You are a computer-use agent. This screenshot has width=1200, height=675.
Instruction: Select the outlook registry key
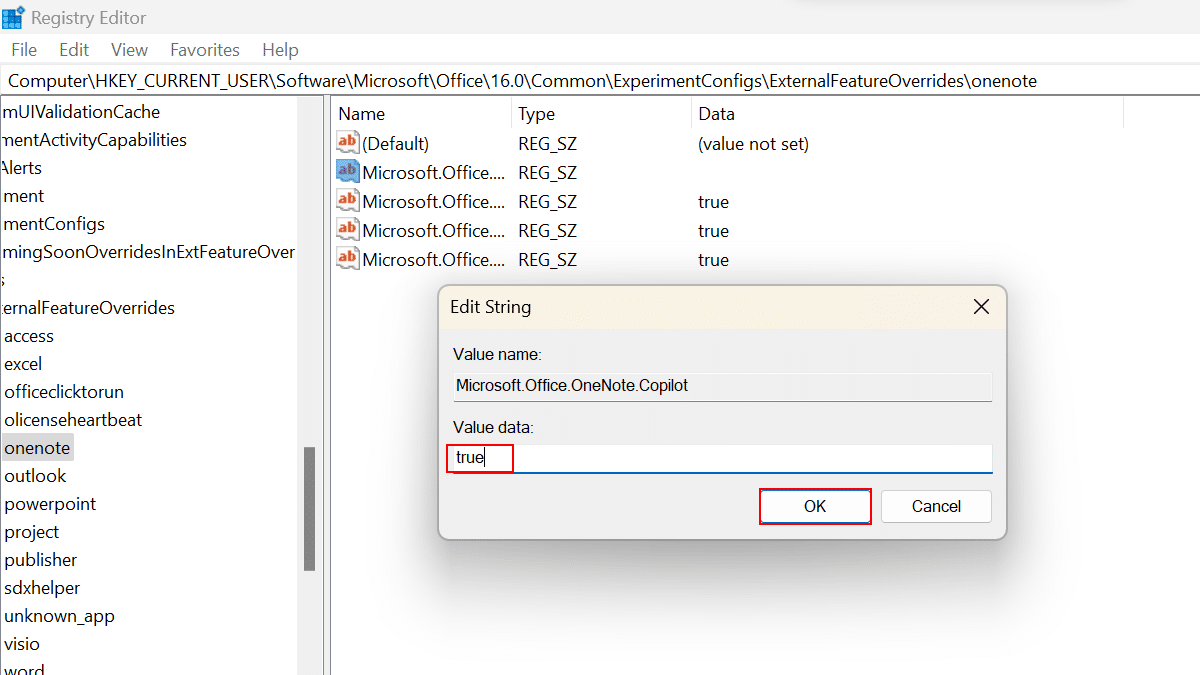point(35,475)
